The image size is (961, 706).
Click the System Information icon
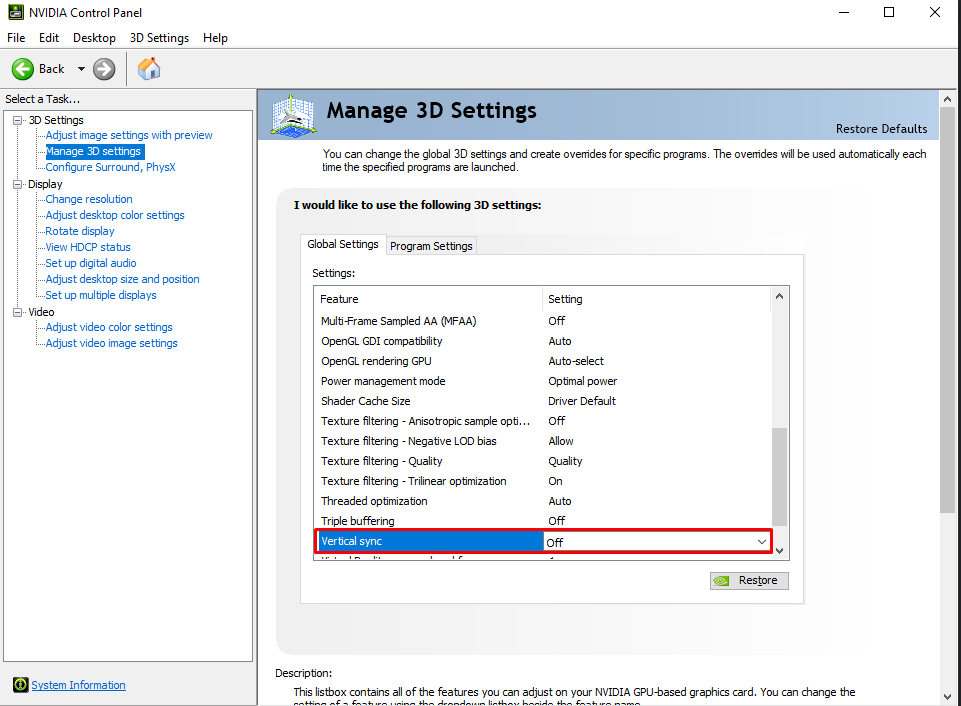(20, 685)
